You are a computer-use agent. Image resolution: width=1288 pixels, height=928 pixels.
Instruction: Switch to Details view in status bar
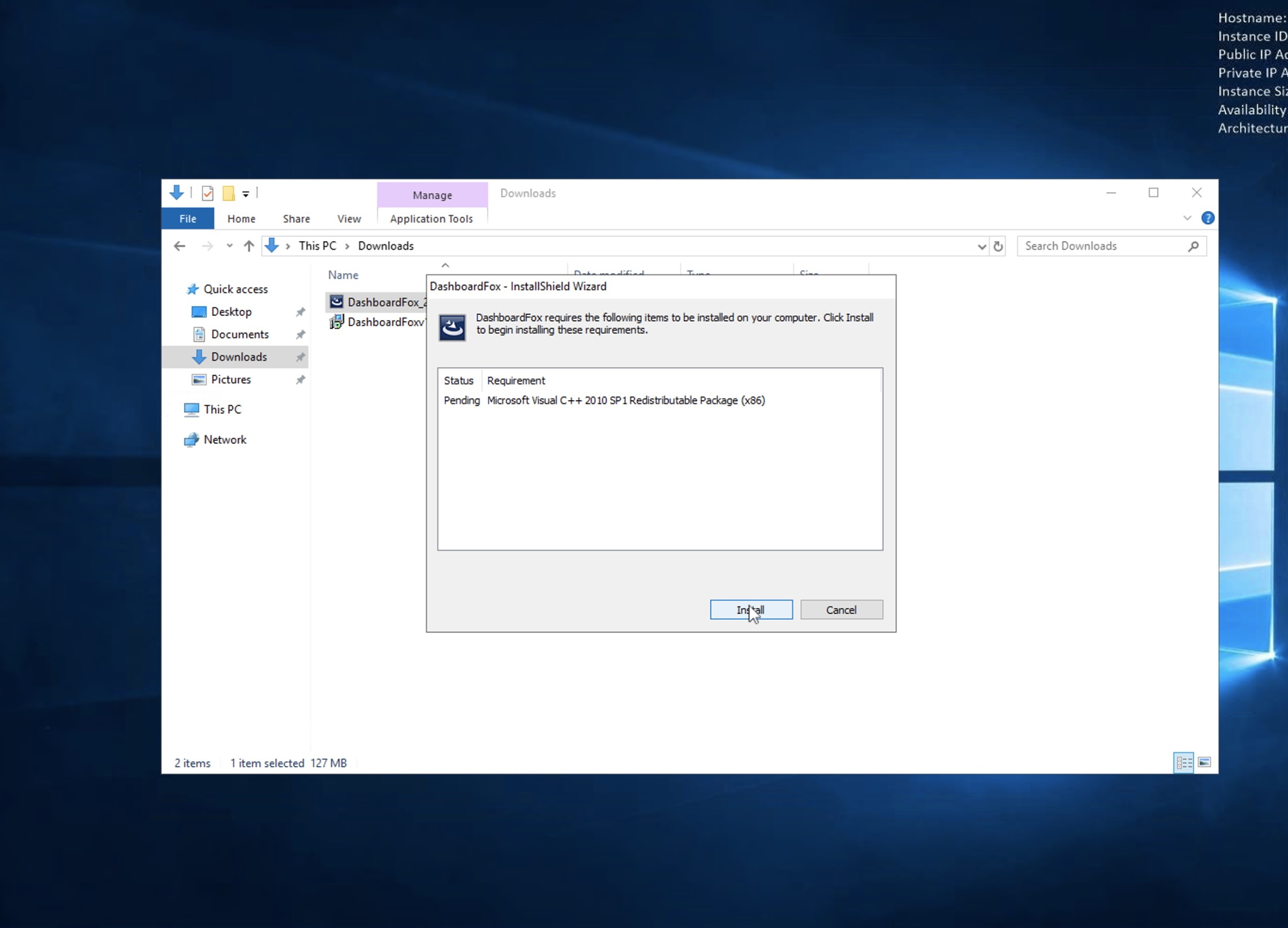pyautogui.click(x=1183, y=763)
